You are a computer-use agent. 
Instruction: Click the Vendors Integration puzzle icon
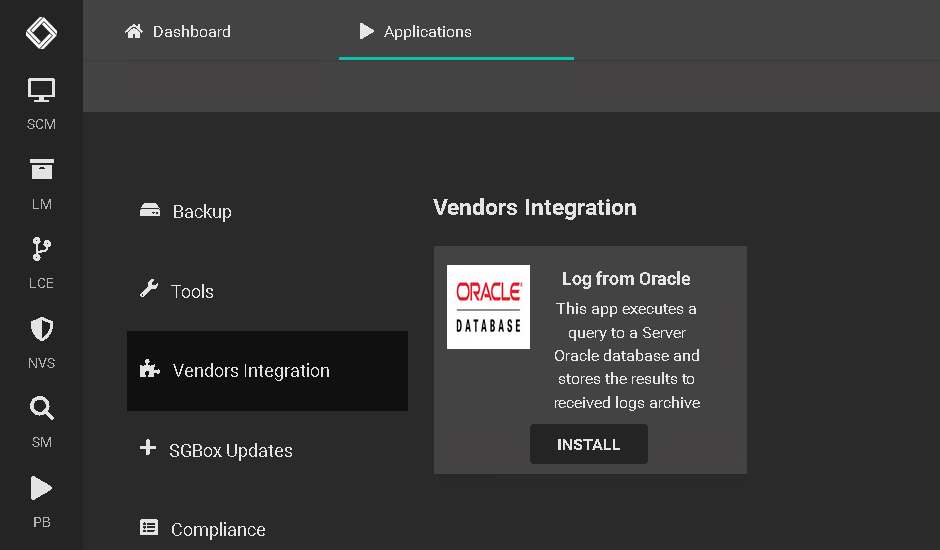tap(149, 368)
